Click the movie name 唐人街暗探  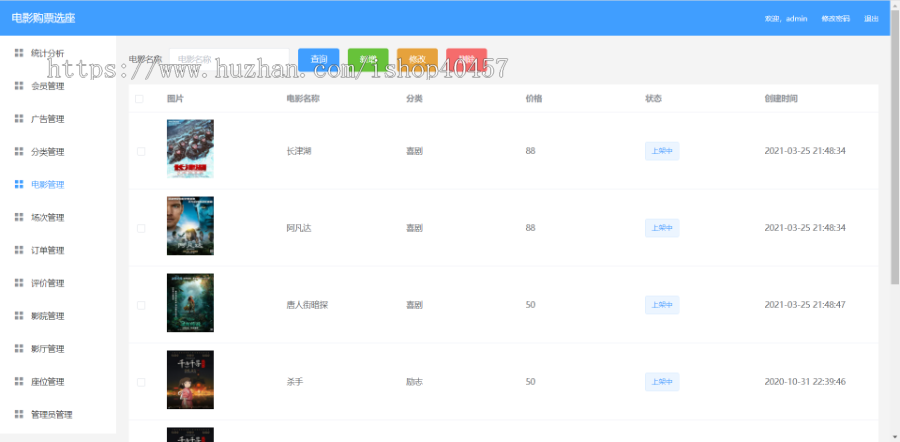click(307, 305)
